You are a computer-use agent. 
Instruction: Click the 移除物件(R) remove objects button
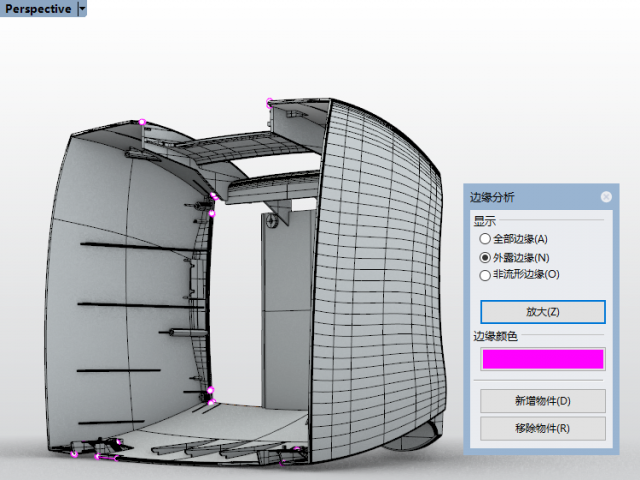pyautogui.click(x=542, y=428)
